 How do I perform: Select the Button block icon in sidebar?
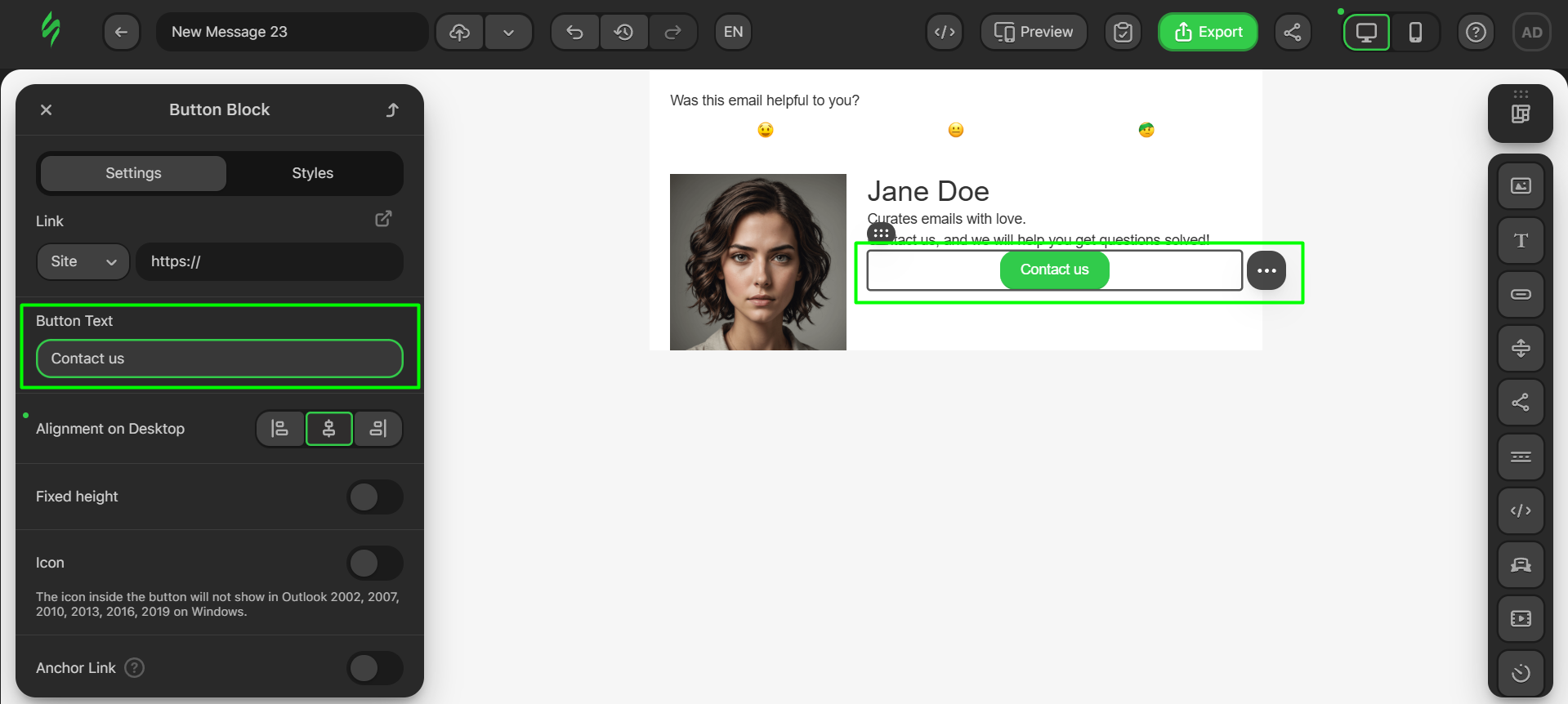click(x=1521, y=294)
